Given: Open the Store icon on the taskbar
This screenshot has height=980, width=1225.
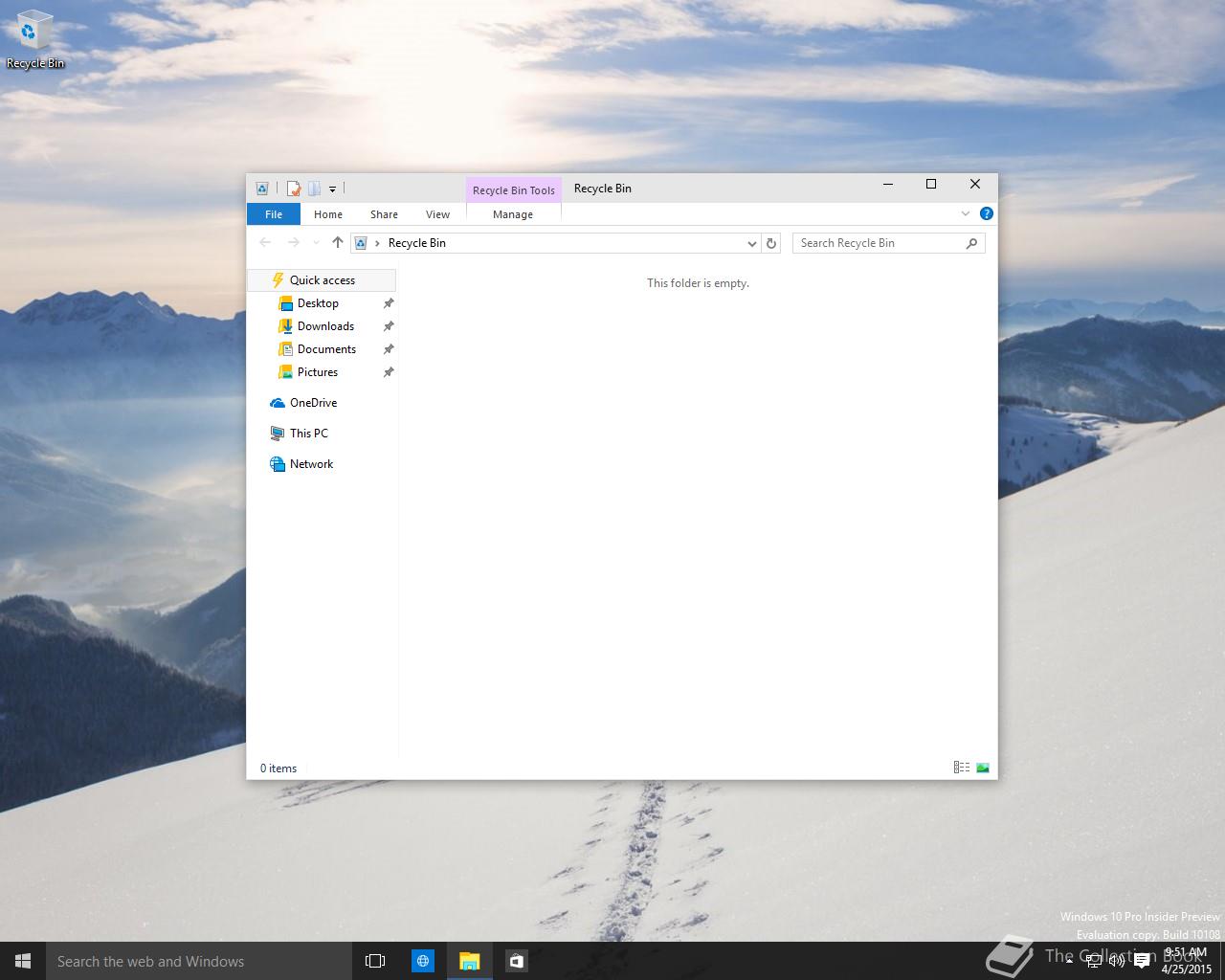Looking at the screenshot, I should coord(516,961).
